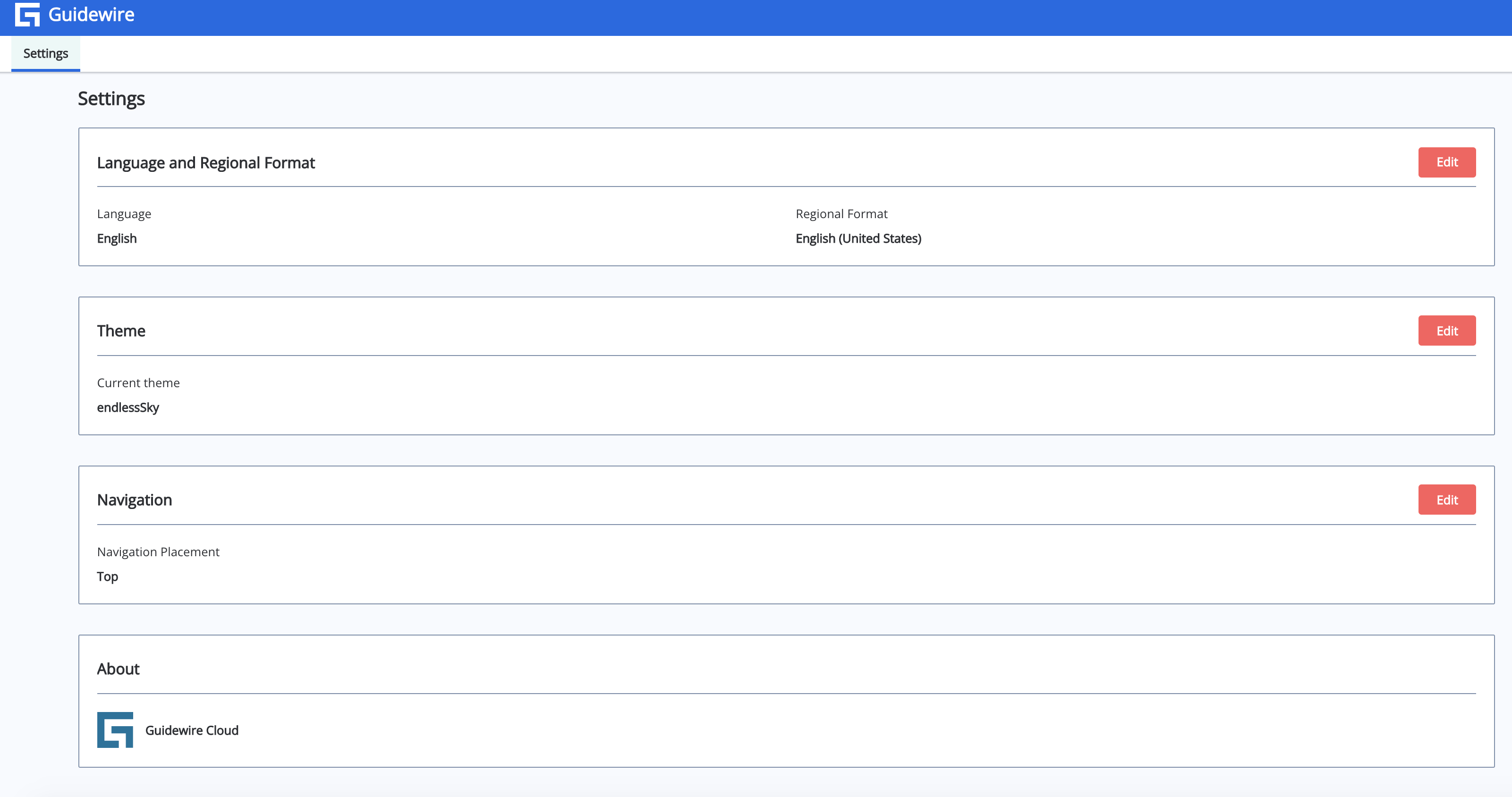Click the Guidewire Cloud logo in About
The image size is (1512, 797).
115,729
